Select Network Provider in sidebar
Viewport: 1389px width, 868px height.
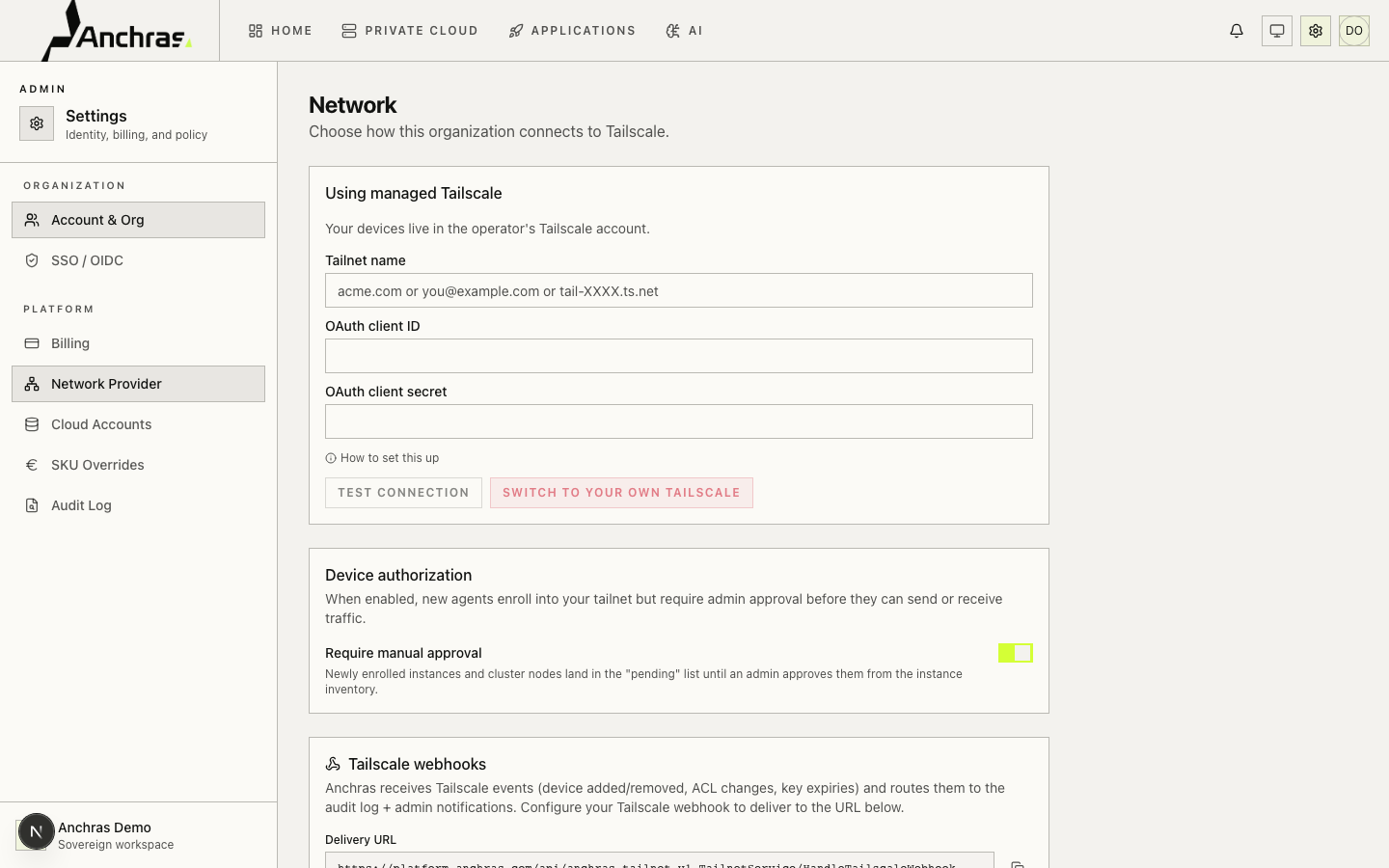tap(138, 384)
